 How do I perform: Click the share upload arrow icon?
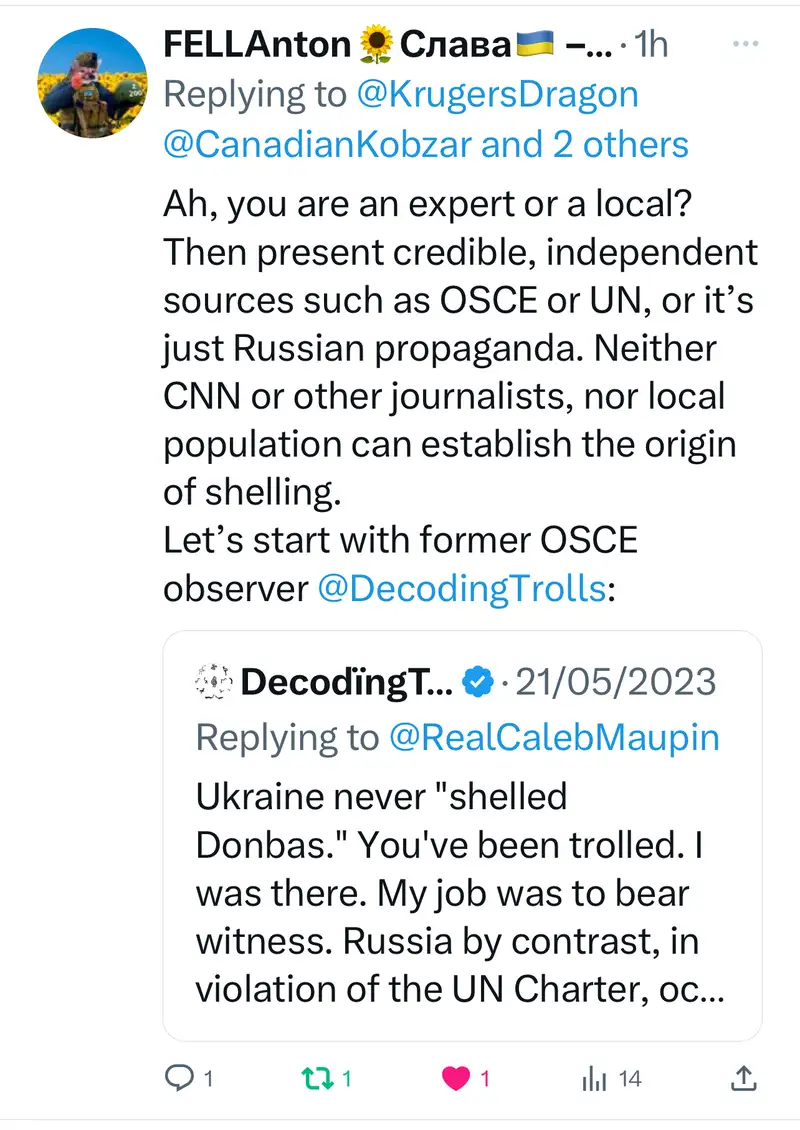tap(744, 1078)
